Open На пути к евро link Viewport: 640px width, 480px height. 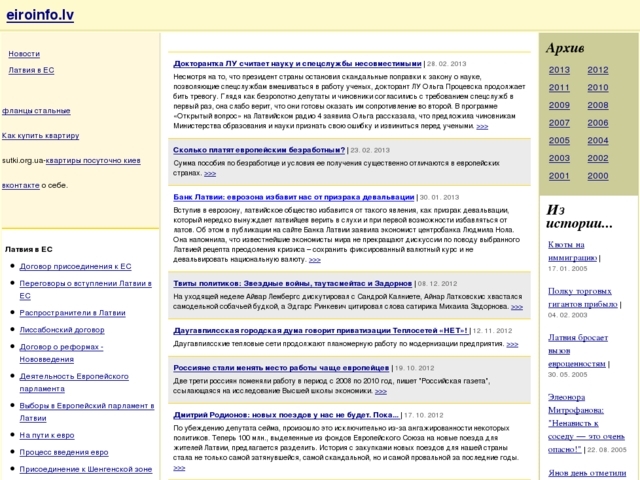click(x=47, y=435)
